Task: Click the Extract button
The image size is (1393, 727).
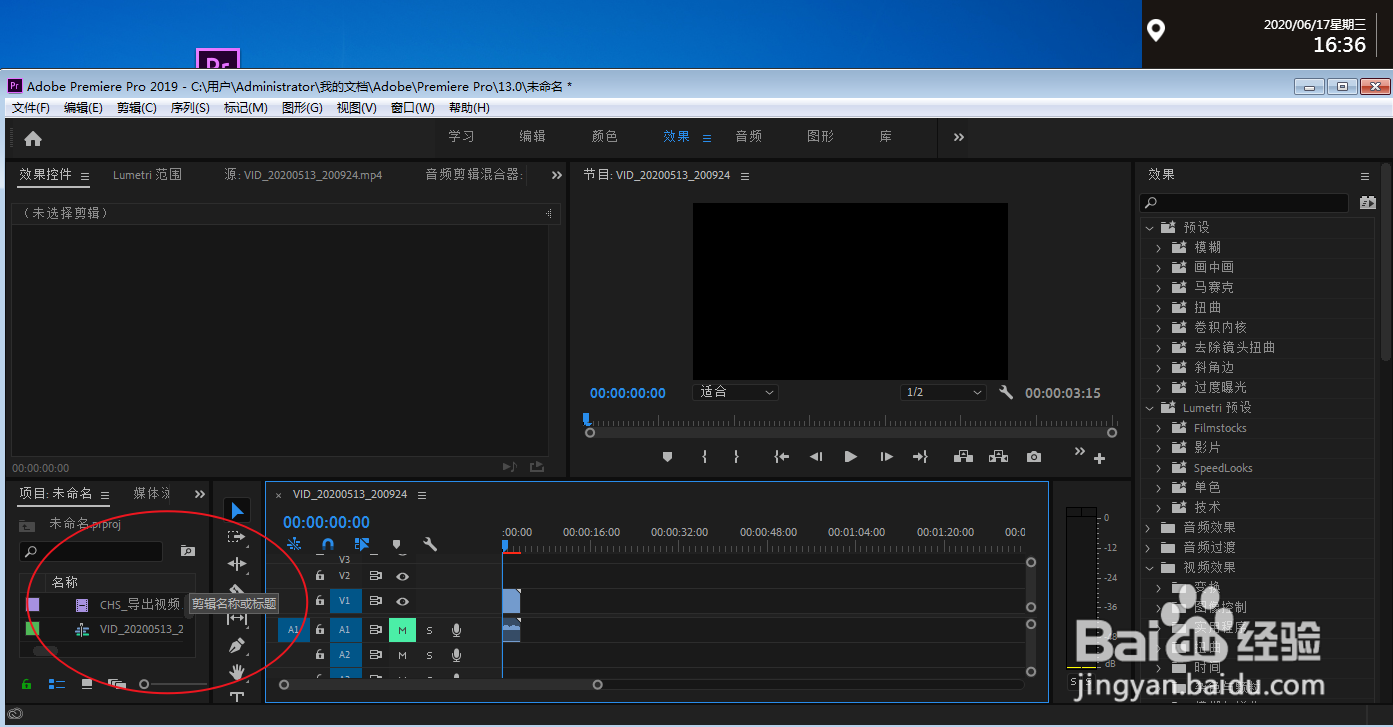Action: coord(998,457)
